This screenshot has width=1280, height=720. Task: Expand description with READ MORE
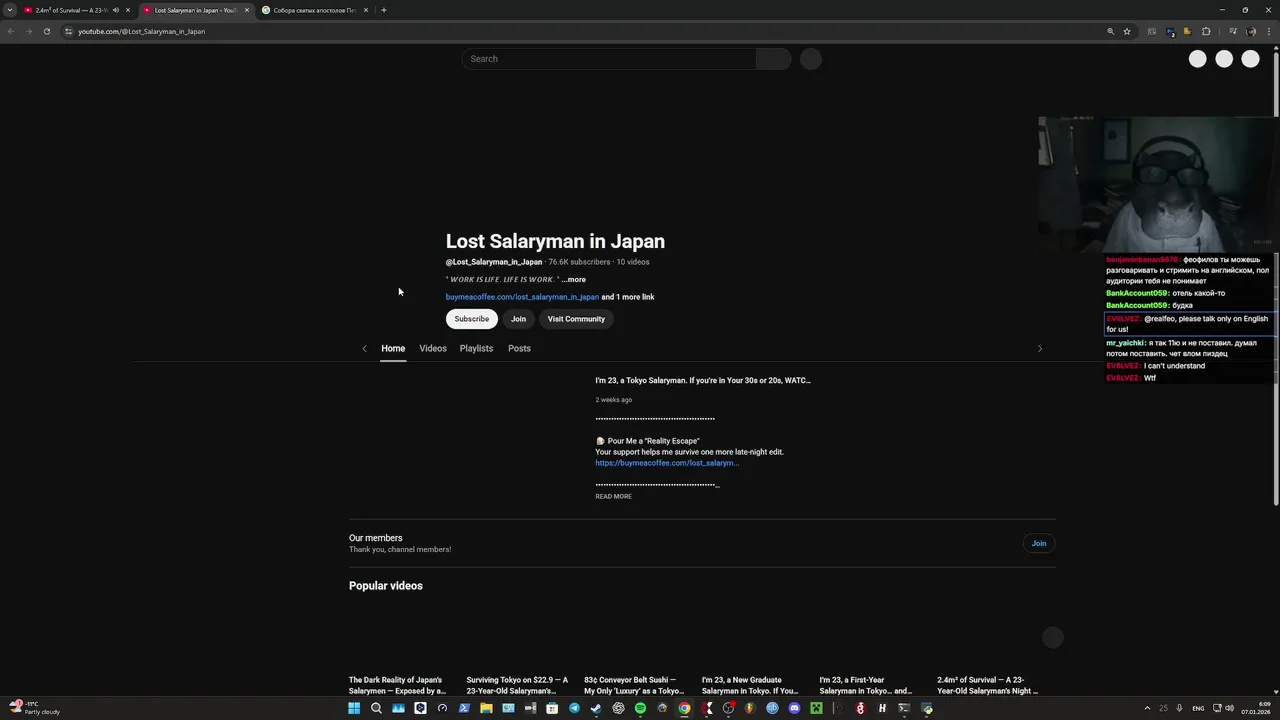pyautogui.click(x=613, y=496)
